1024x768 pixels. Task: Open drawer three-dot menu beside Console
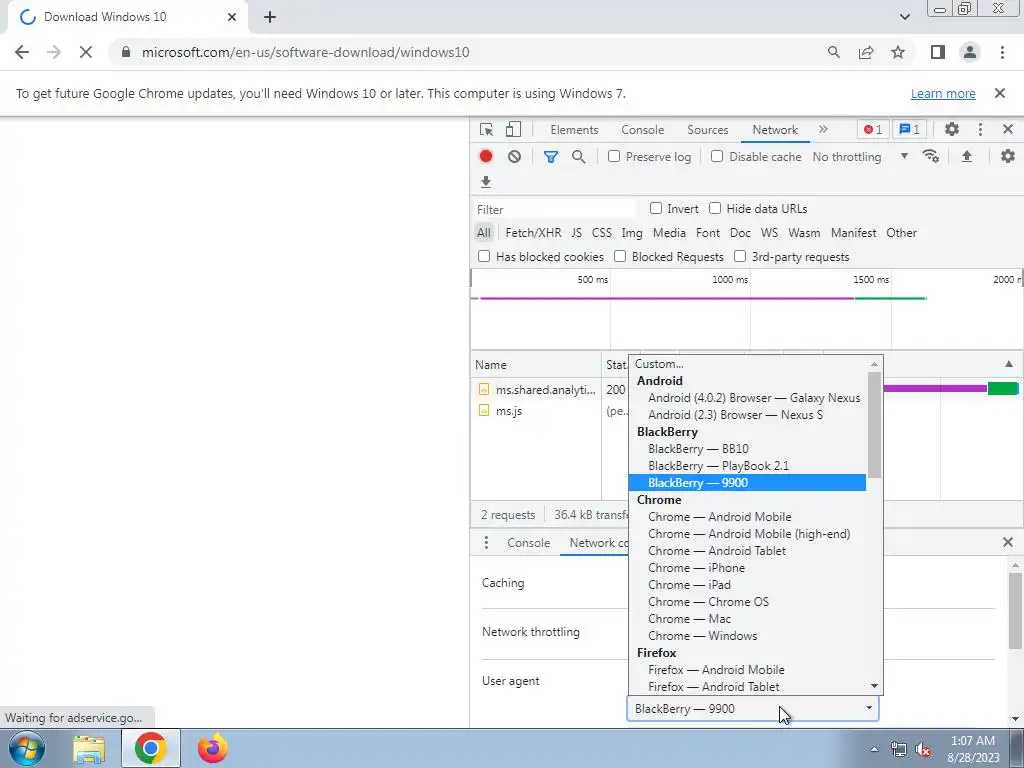click(486, 543)
